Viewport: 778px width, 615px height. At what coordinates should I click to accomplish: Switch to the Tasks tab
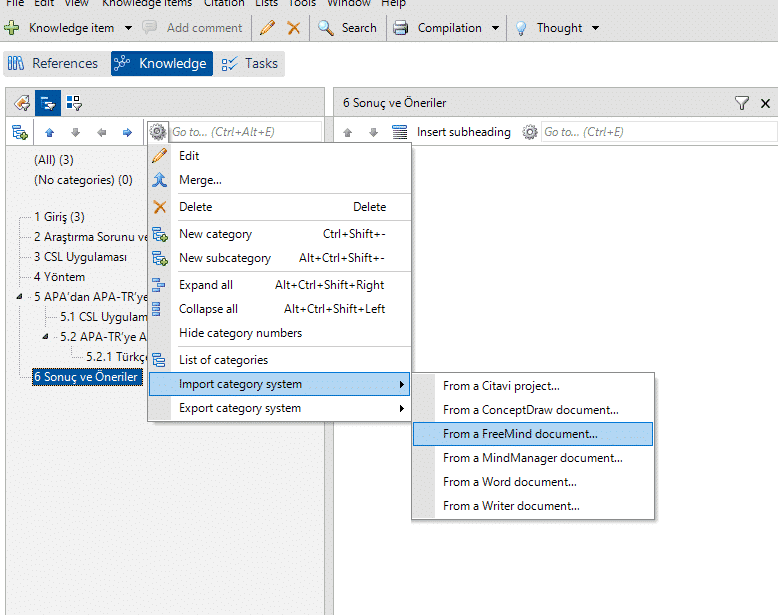(x=250, y=64)
